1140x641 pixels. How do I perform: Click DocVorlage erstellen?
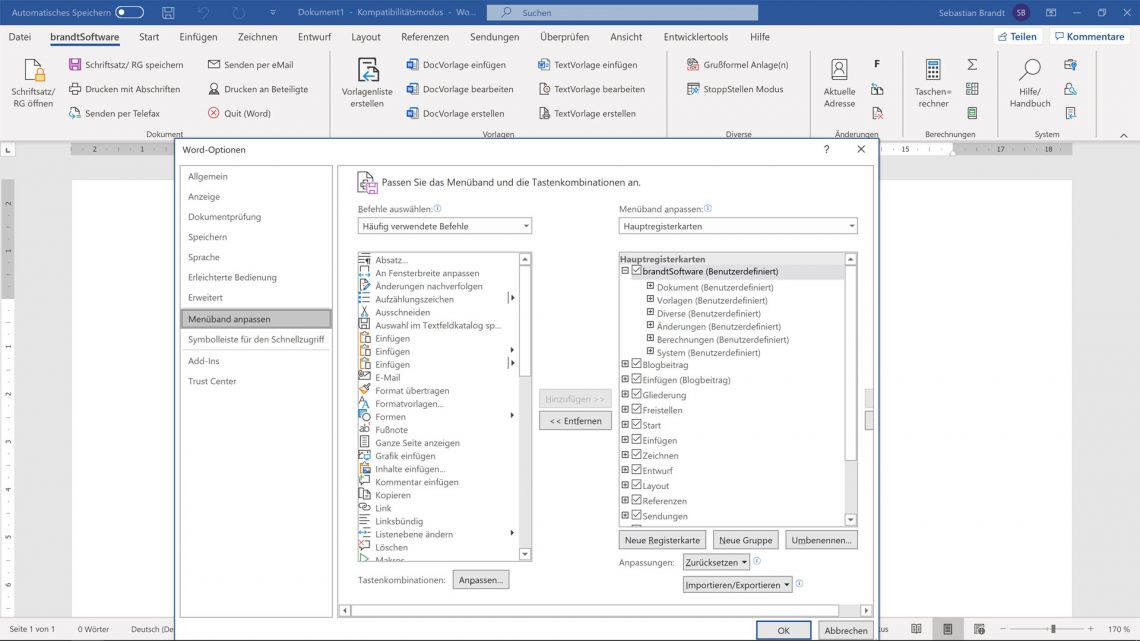tap(455, 113)
